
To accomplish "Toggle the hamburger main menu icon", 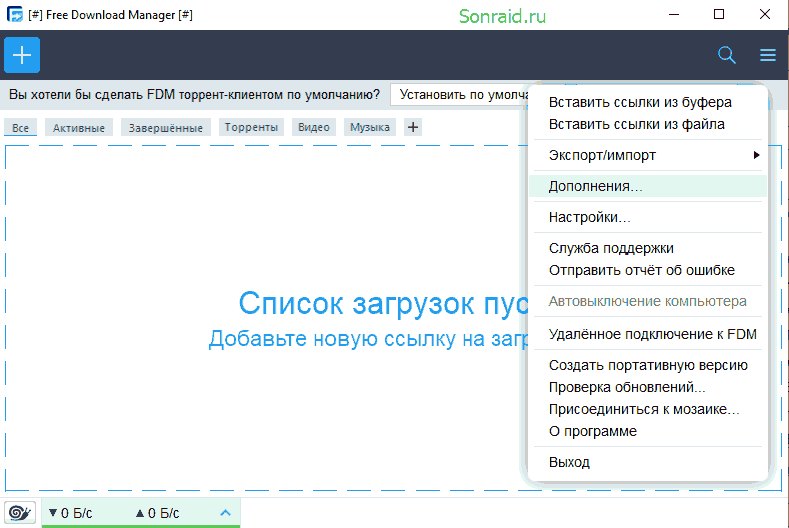I will [767, 55].
